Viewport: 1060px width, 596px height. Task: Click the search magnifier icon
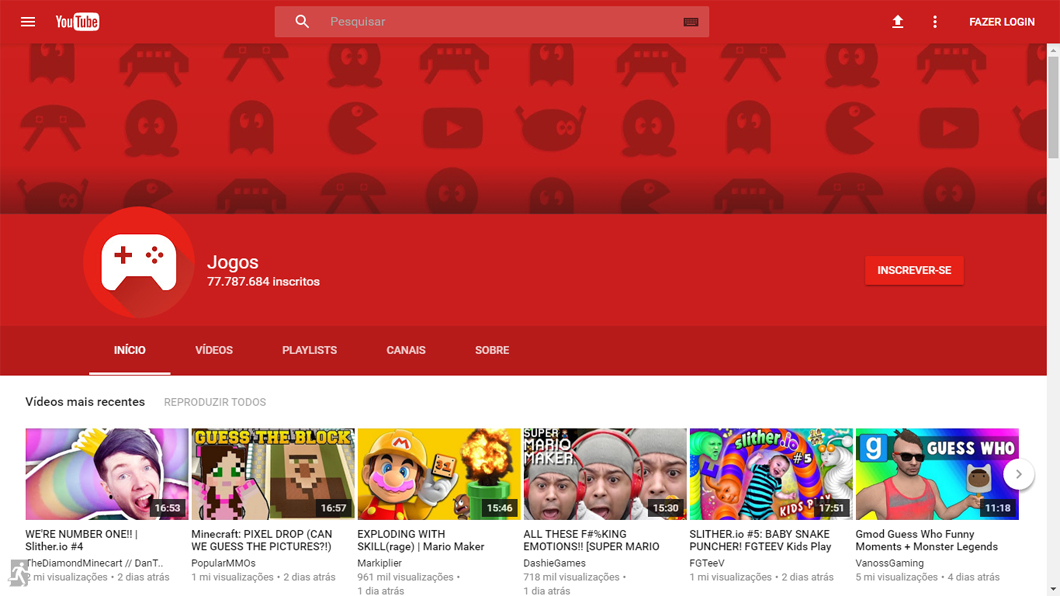click(x=302, y=22)
